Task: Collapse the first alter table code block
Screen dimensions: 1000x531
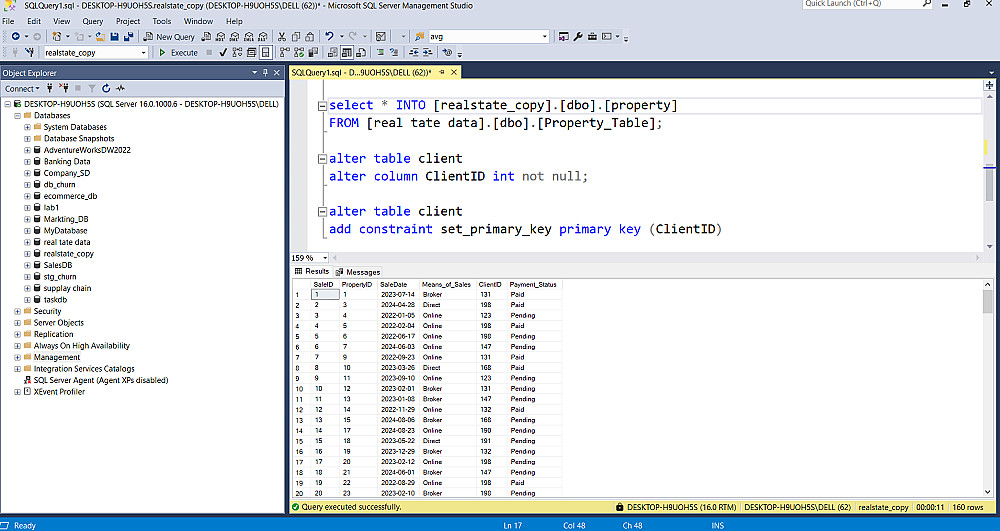Action: (x=320, y=159)
